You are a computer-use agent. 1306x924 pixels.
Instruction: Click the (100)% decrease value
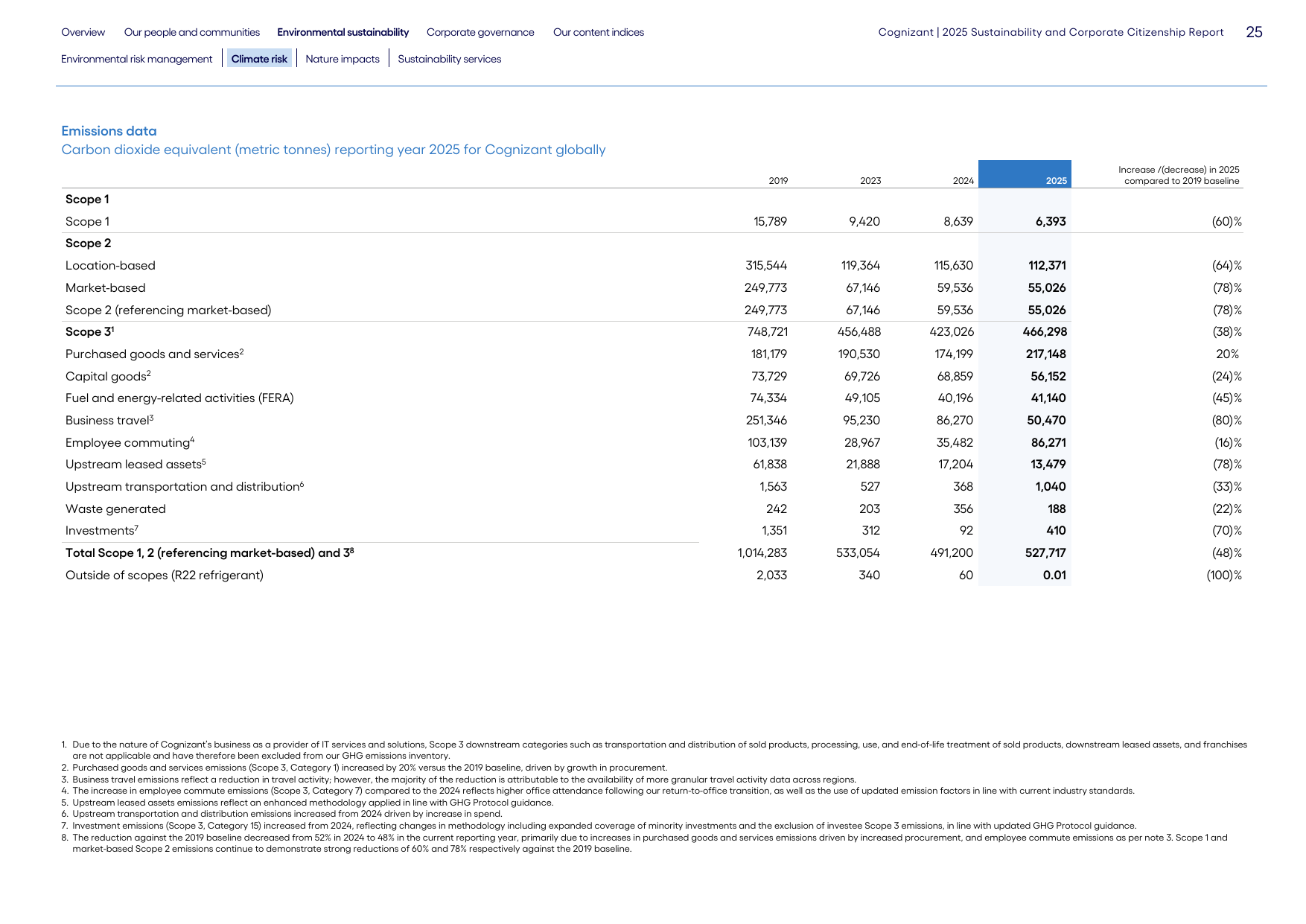(1224, 576)
